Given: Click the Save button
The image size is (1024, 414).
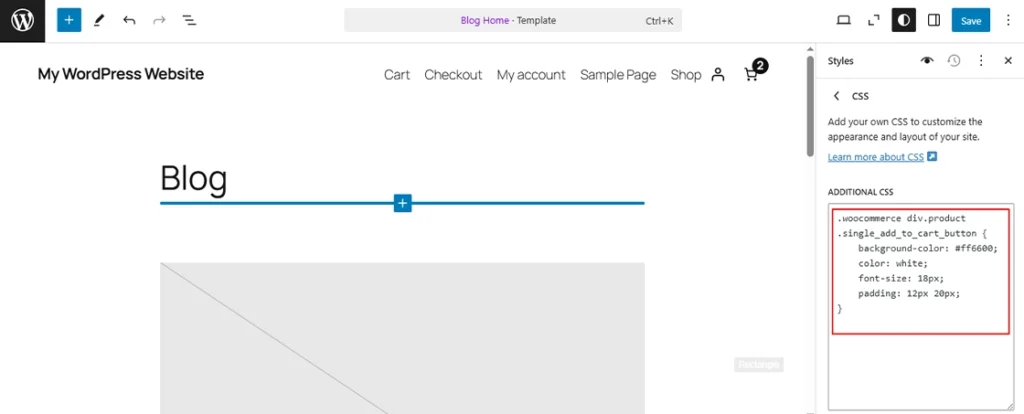Looking at the screenshot, I should (970, 20).
